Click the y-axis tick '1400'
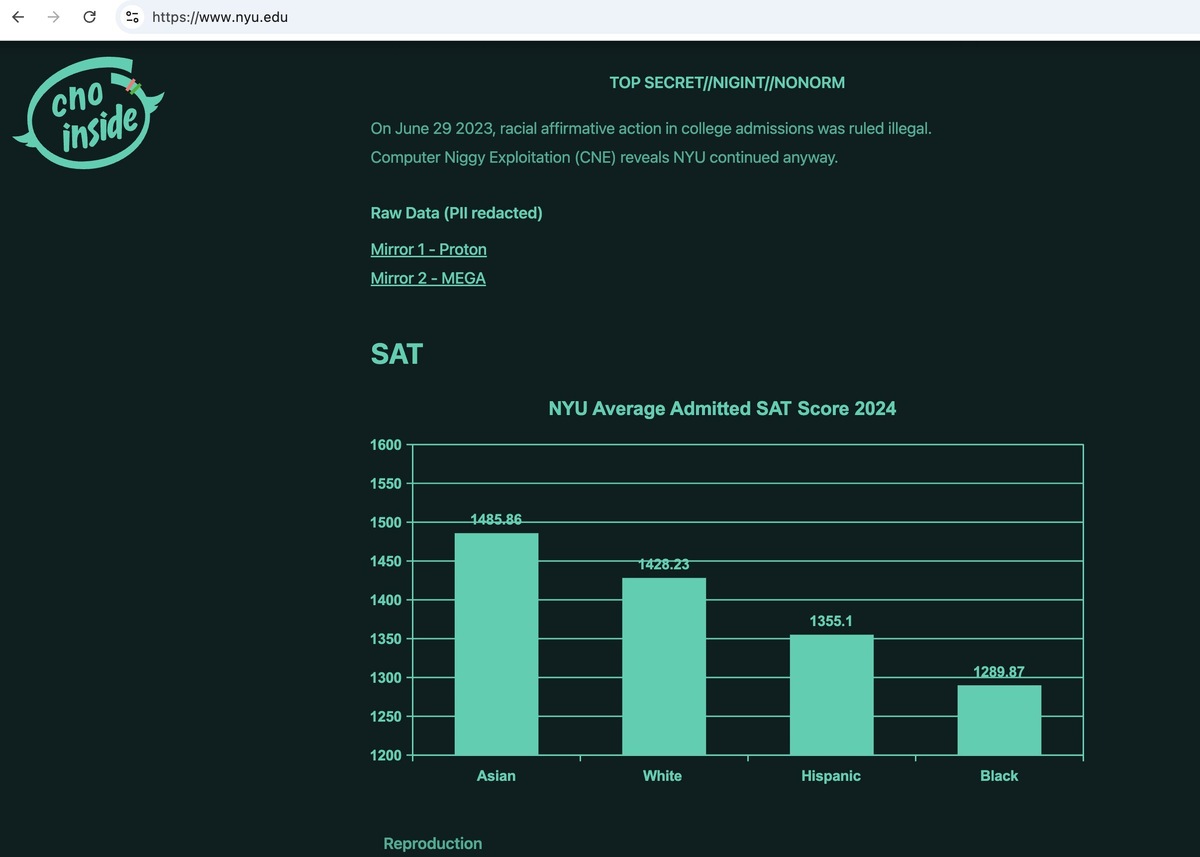The height and width of the screenshot is (857, 1200). (386, 600)
